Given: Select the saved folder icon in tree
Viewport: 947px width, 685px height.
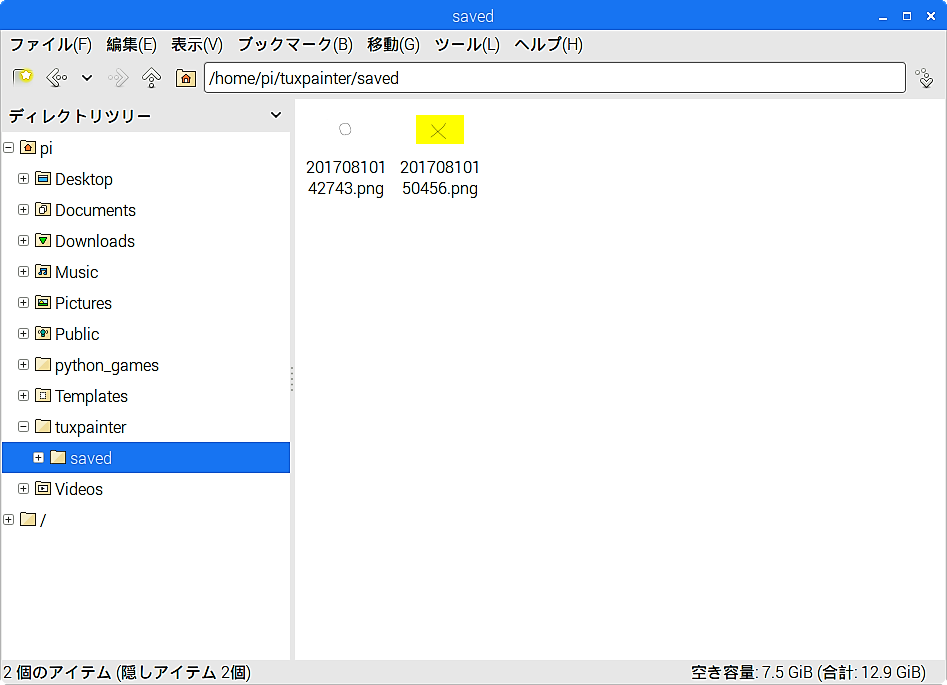Looking at the screenshot, I should click(58, 457).
